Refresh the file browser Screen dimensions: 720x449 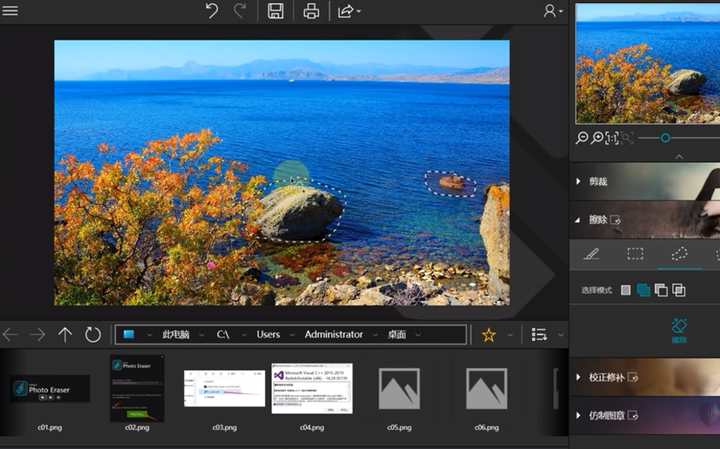(x=93, y=335)
